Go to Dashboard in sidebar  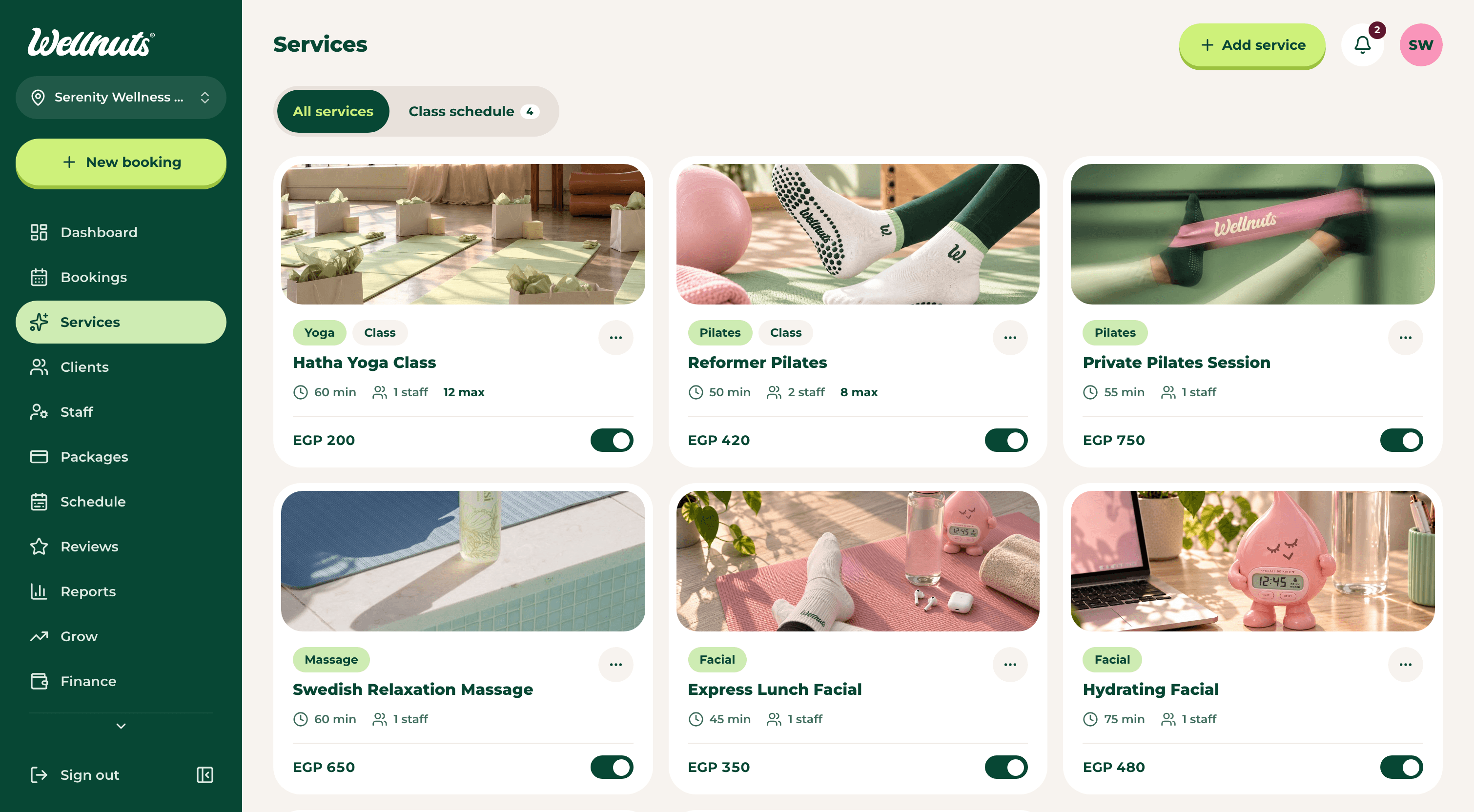121,232
